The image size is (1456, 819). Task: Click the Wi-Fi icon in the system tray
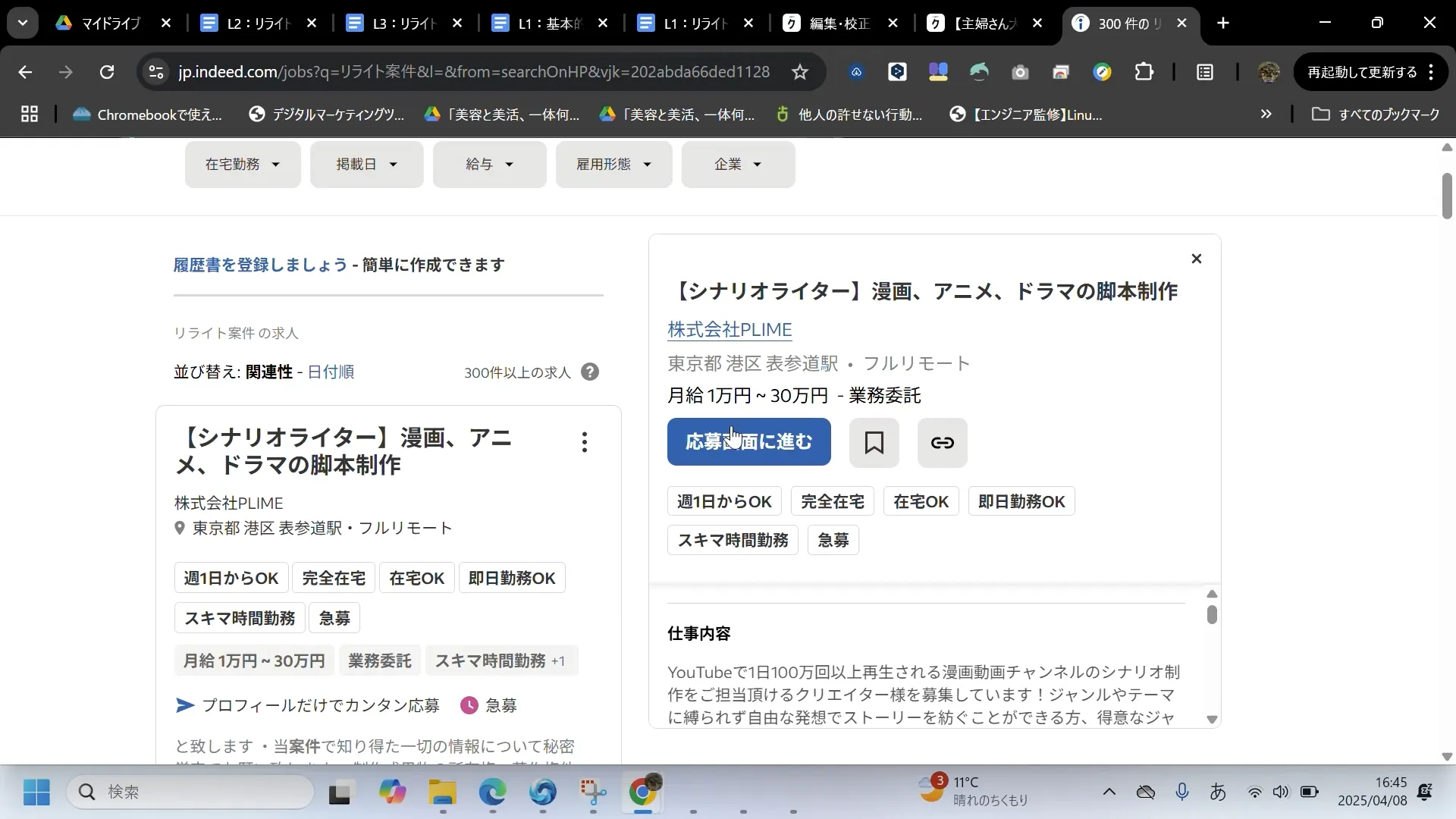point(1255,792)
